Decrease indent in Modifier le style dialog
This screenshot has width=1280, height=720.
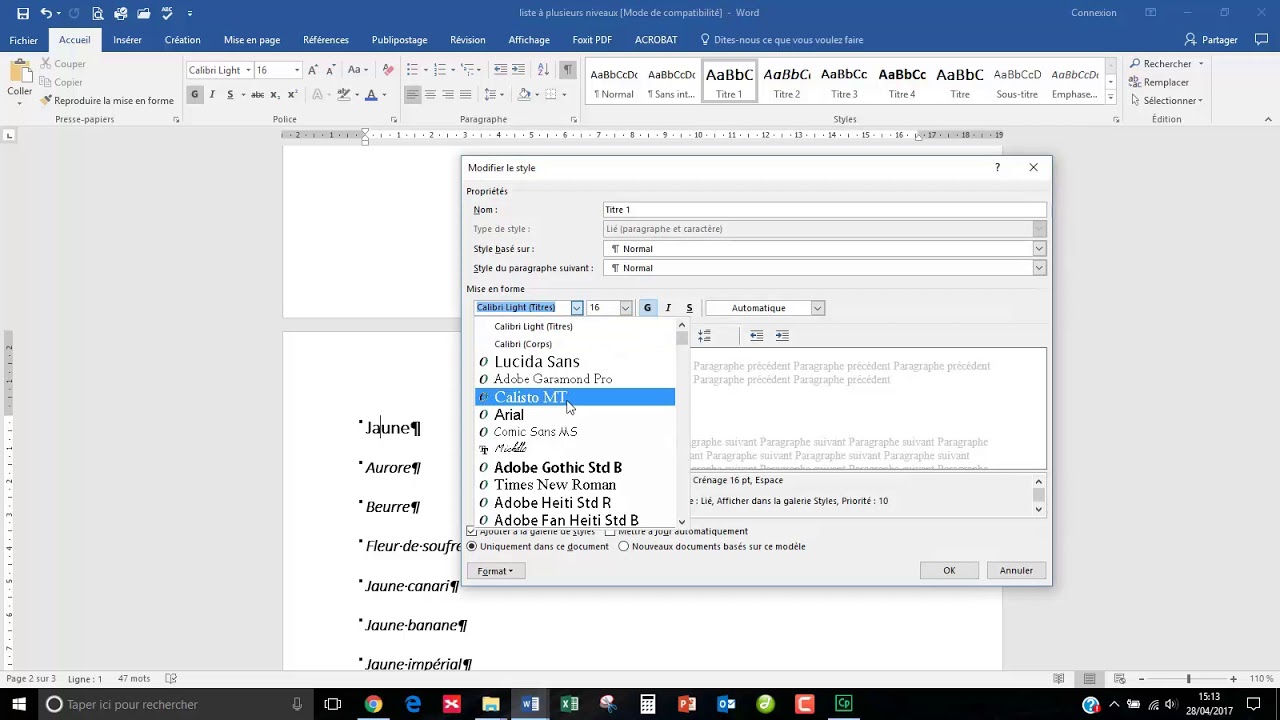(x=756, y=336)
